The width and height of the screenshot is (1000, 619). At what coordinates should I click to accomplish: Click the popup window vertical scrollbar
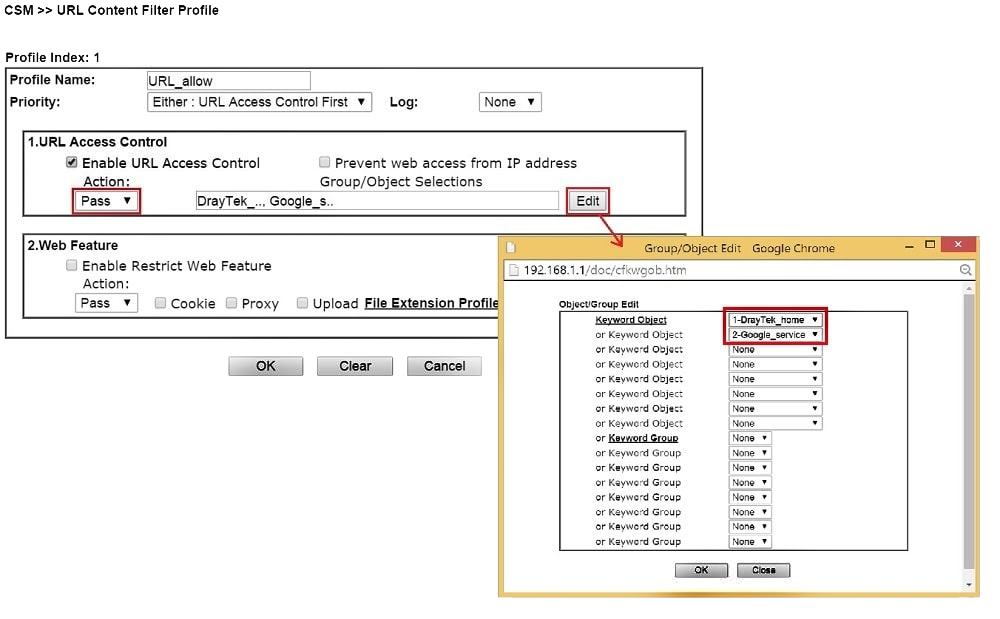pyautogui.click(x=967, y=430)
